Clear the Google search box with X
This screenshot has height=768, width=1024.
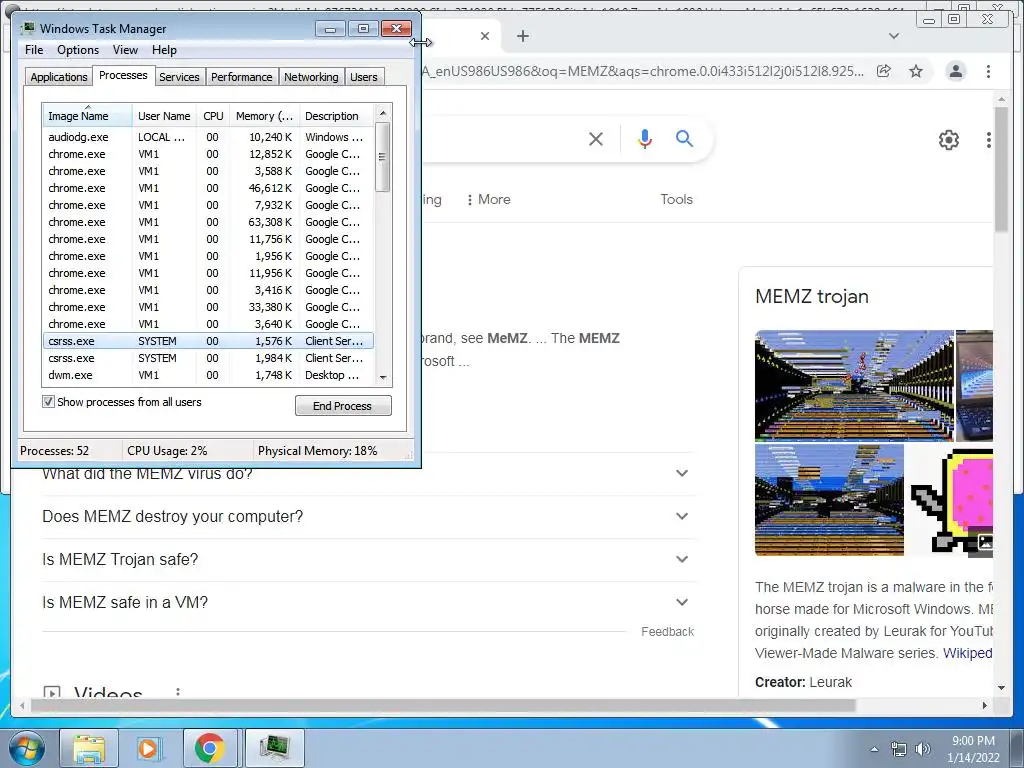coord(596,138)
